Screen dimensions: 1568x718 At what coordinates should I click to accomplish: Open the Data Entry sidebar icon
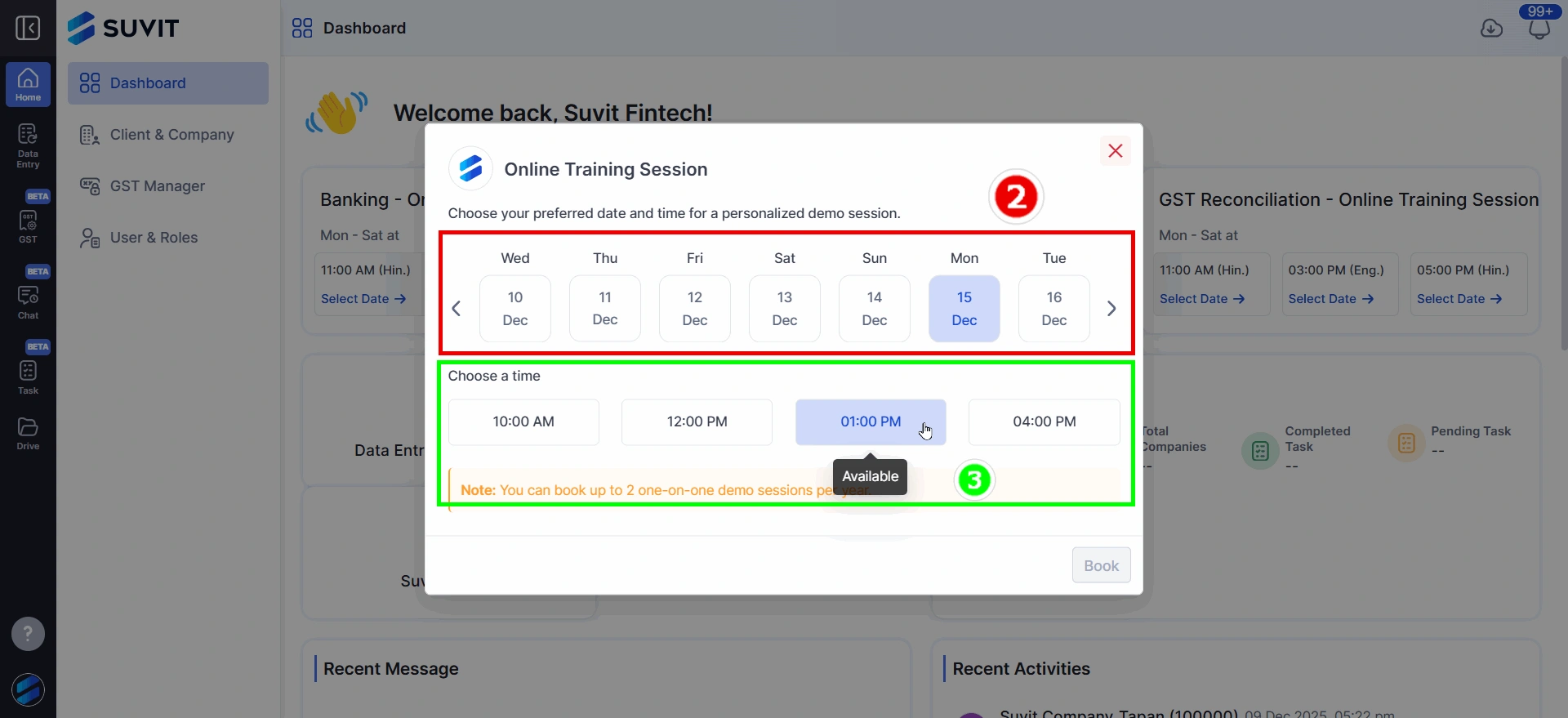pyautogui.click(x=28, y=145)
